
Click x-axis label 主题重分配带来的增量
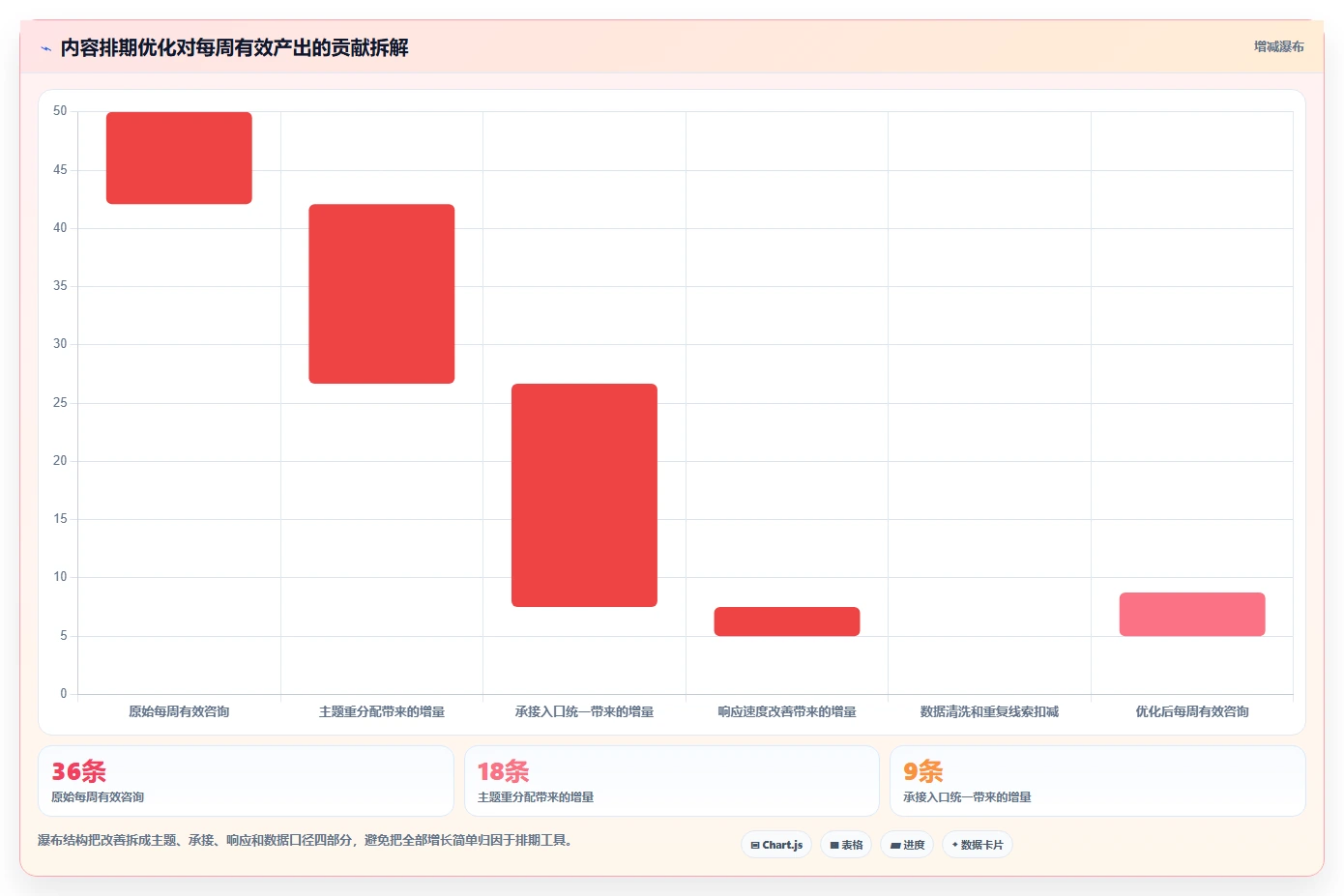point(382,711)
